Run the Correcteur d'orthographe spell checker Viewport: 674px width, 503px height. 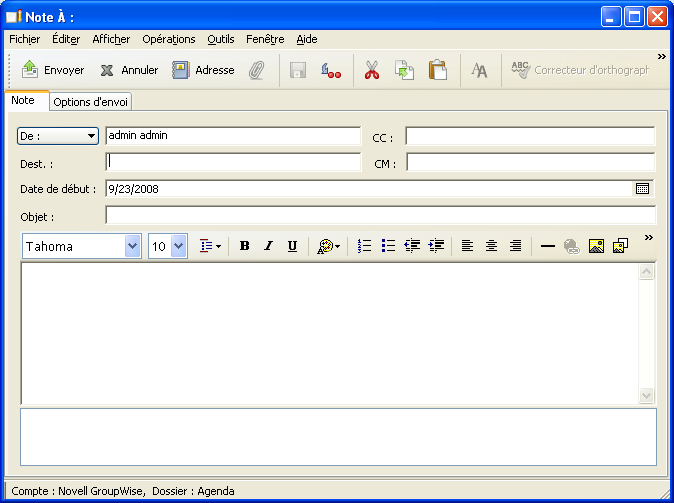point(580,70)
